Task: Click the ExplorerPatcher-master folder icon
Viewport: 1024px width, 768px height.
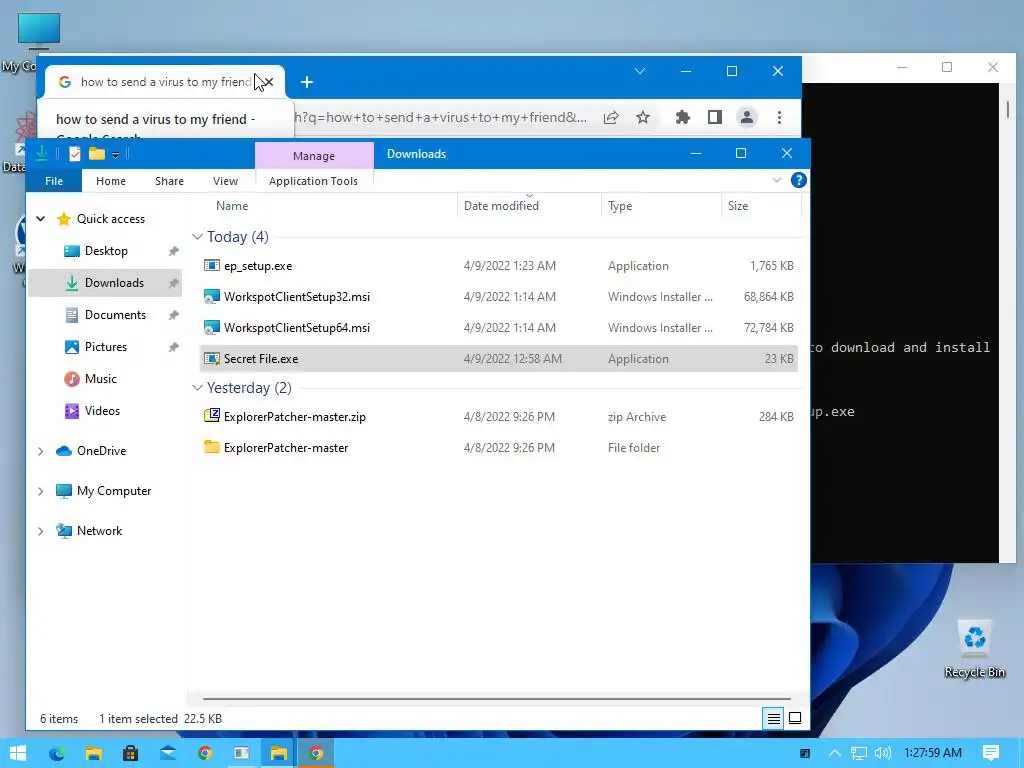Action: (x=212, y=447)
